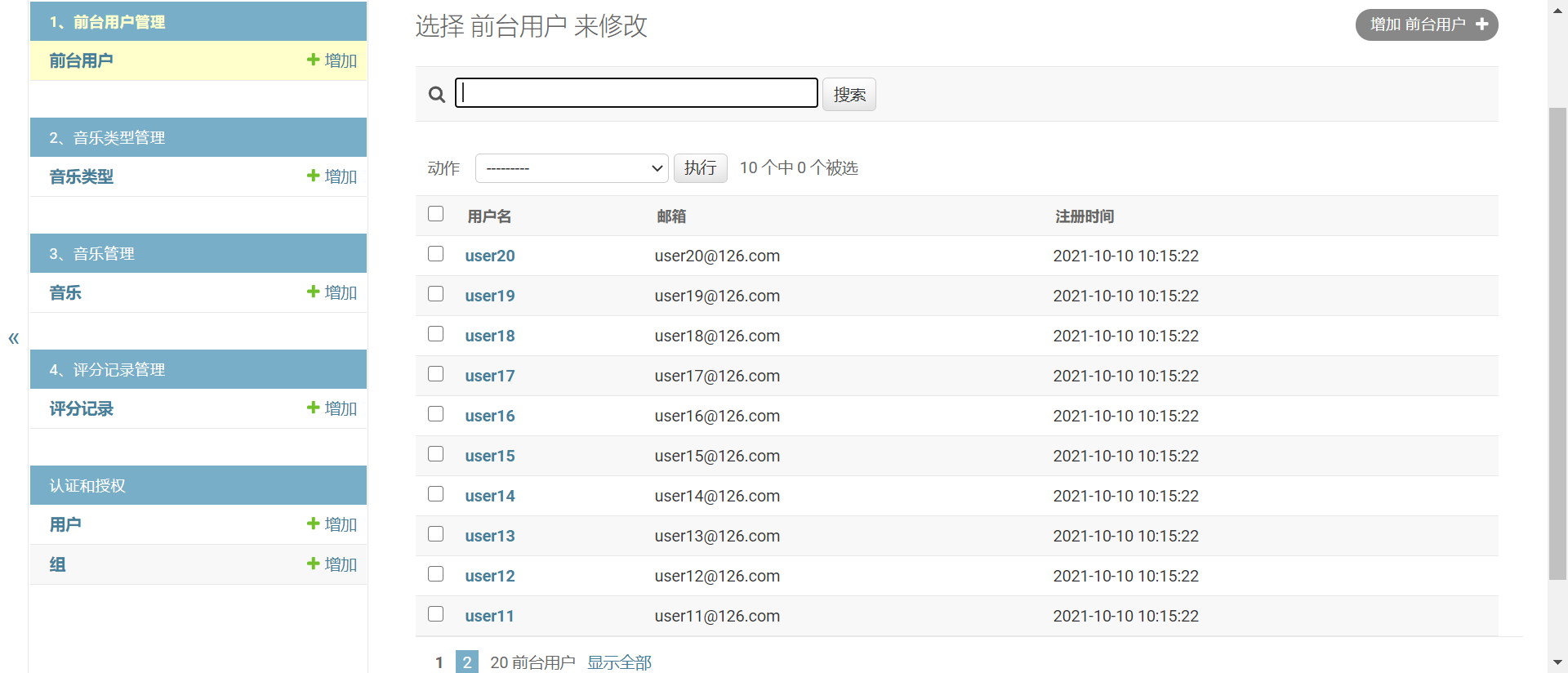Open user17 for editing
Image resolution: width=1568 pixels, height=673 pixels.
[490, 376]
